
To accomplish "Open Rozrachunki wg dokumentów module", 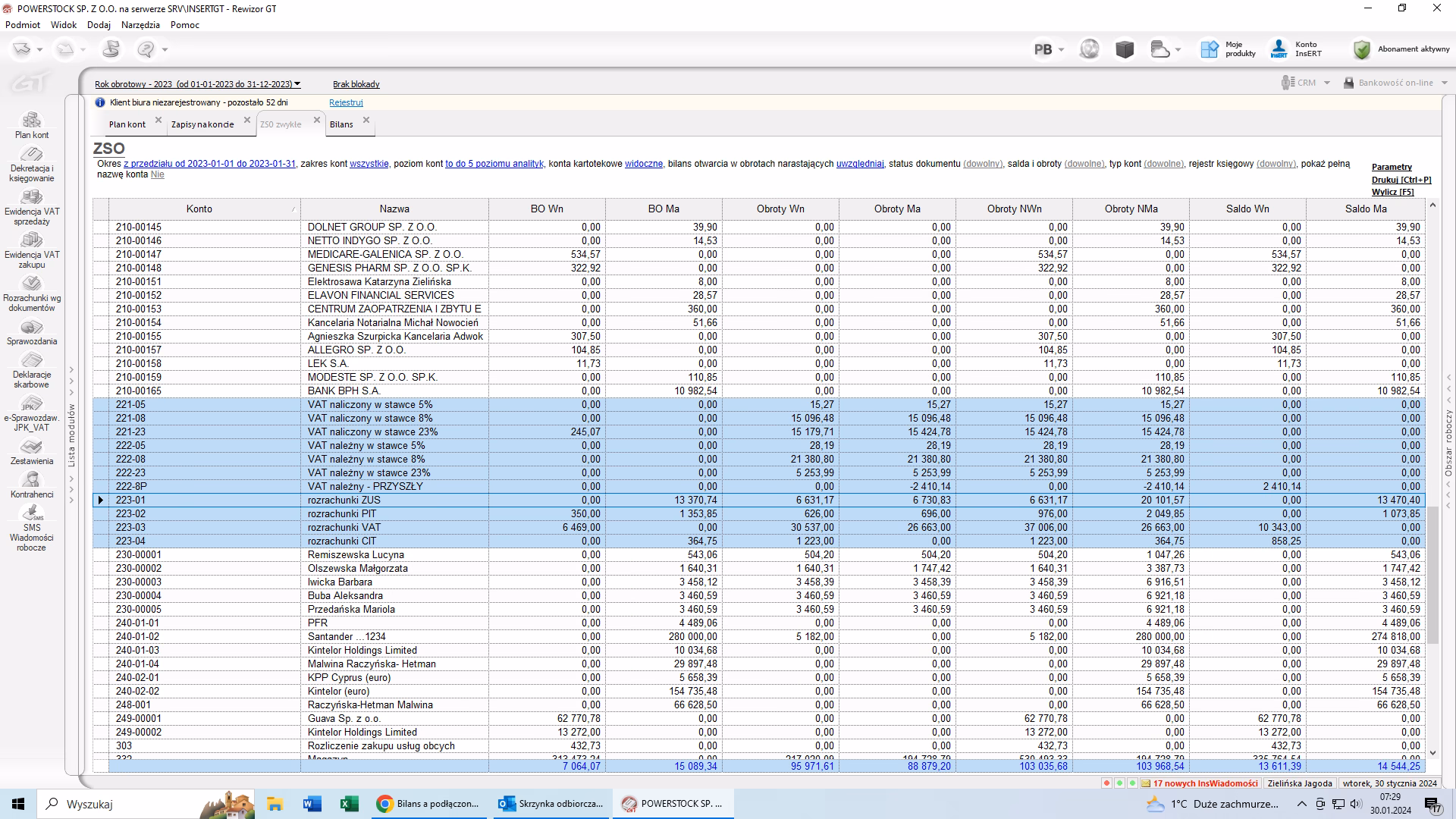I will [32, 294].
